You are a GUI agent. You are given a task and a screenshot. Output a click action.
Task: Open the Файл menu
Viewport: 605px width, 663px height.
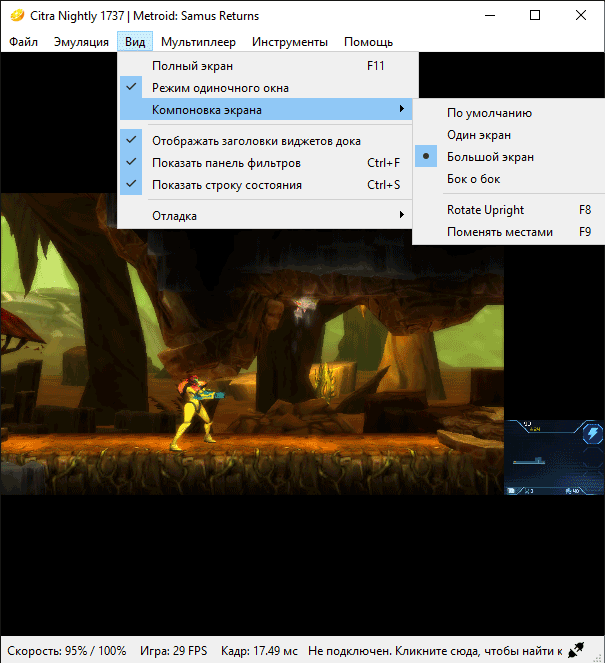click(x=23, y=42)
